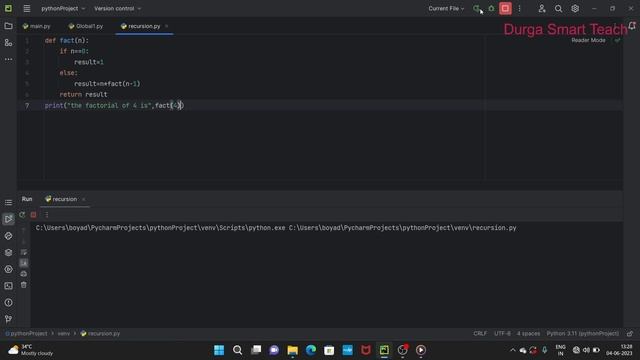Show hidden system tray icons chevron
This screenshot has height=360, width=640.
pyautogui.click(x=513, y=350)
